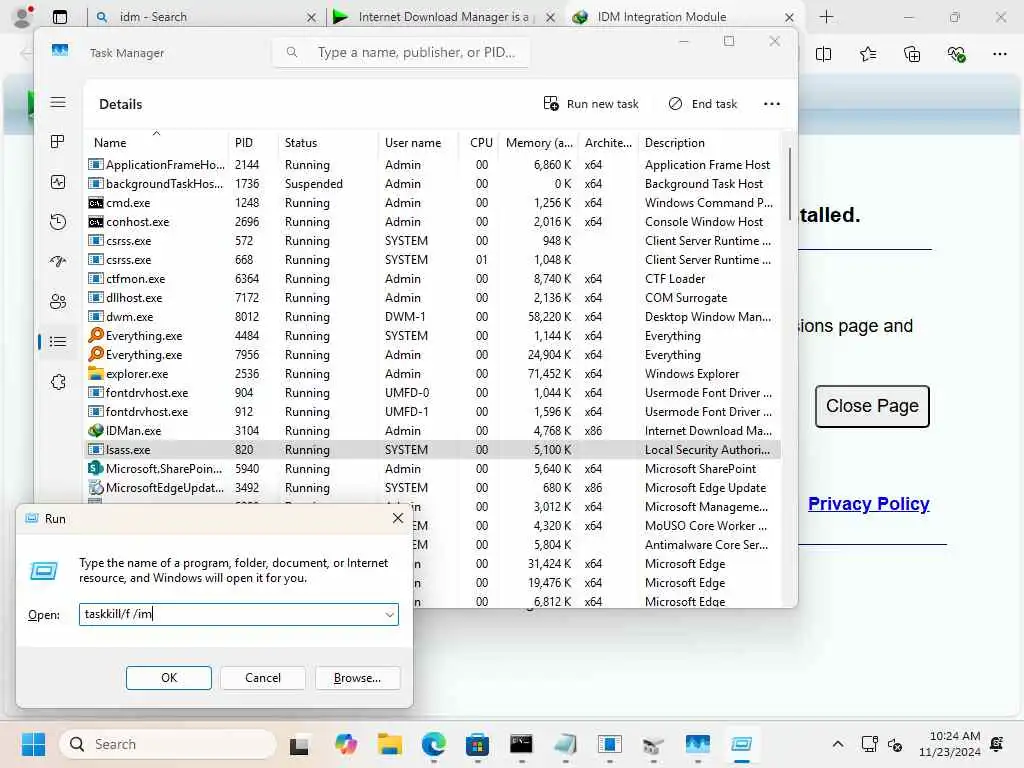This screenshot has width=1024, height=768.
Task: Select the ctfmon.exe process row
Action: (x=433, y=279)
